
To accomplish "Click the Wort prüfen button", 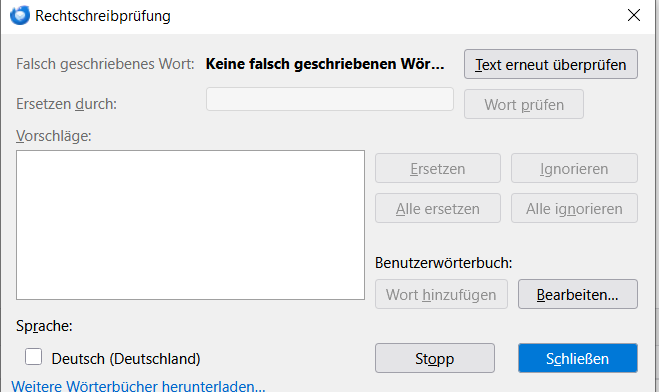I will (x=524, y=104).
